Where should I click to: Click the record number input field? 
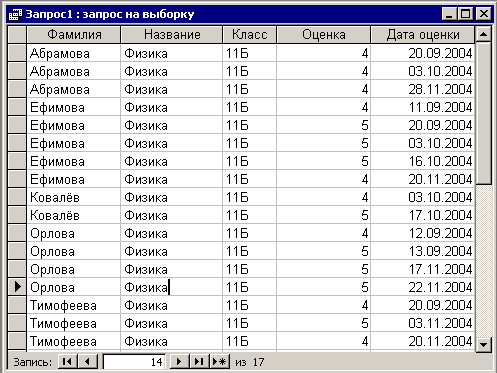click(x=134, y=362)
